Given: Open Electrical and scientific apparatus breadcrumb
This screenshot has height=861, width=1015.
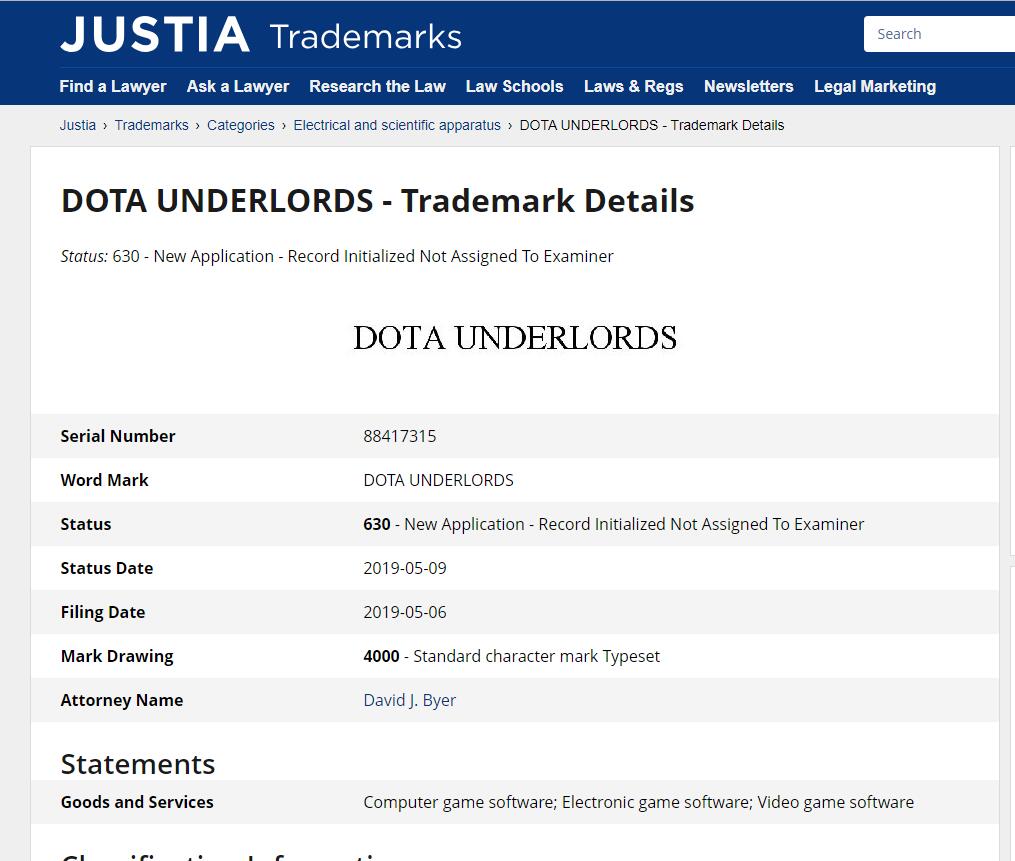Looking at the screenshot, I should tap(397, 125).
